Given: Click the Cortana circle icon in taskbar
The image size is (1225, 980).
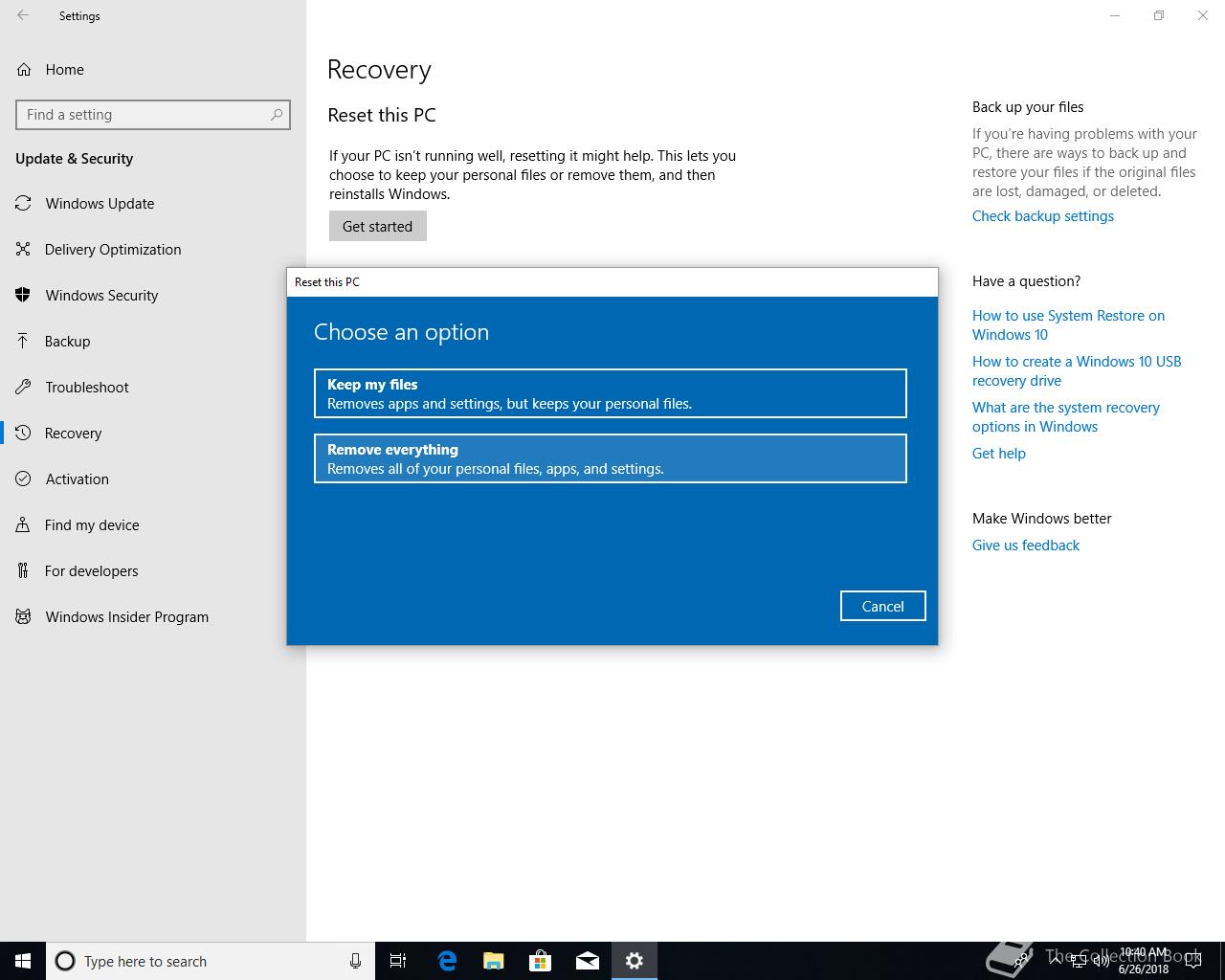Looking at the screenshot, I should coord(65,961).
